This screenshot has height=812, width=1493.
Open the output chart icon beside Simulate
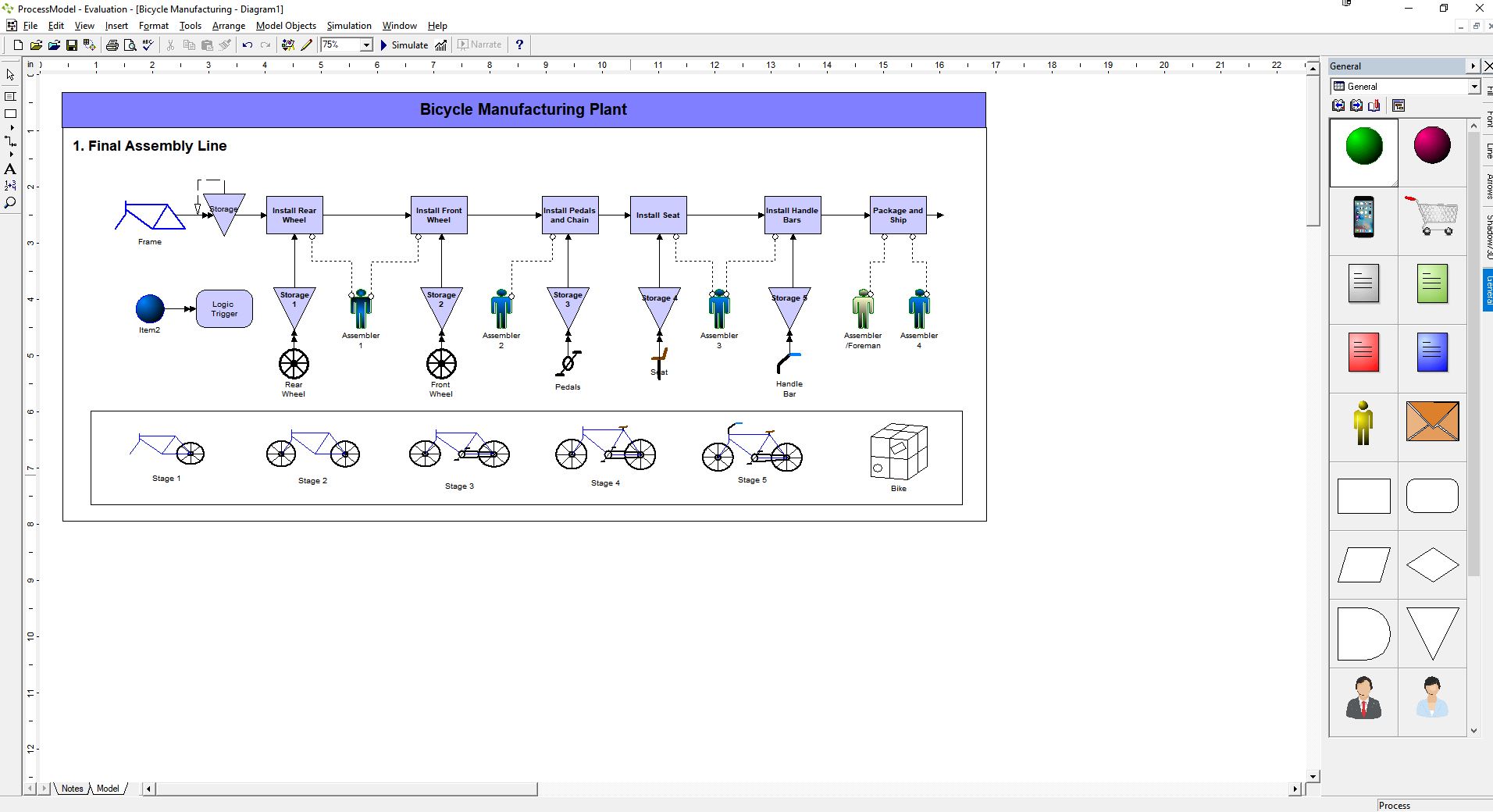(x=441, y=45)
